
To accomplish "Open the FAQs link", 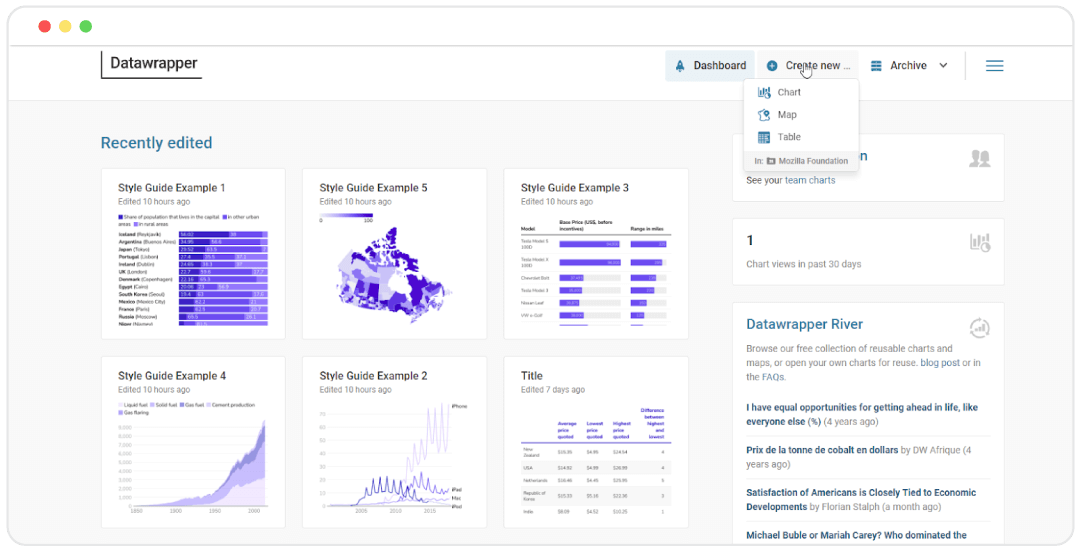I will [772, 377].
